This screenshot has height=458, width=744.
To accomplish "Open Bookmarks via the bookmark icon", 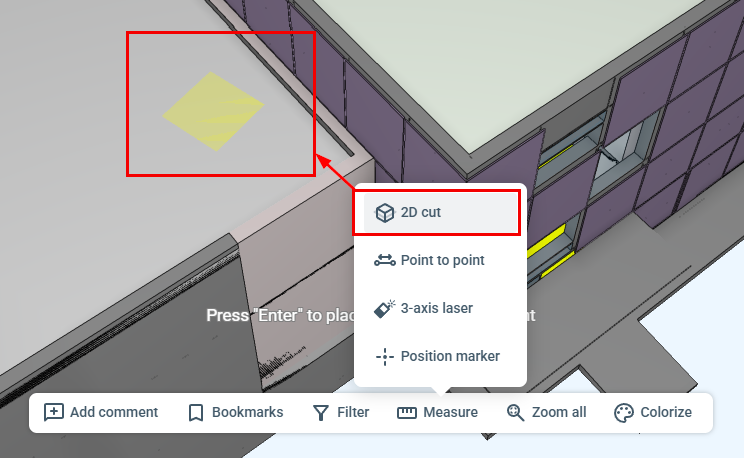I will click(x=195, y=412).
